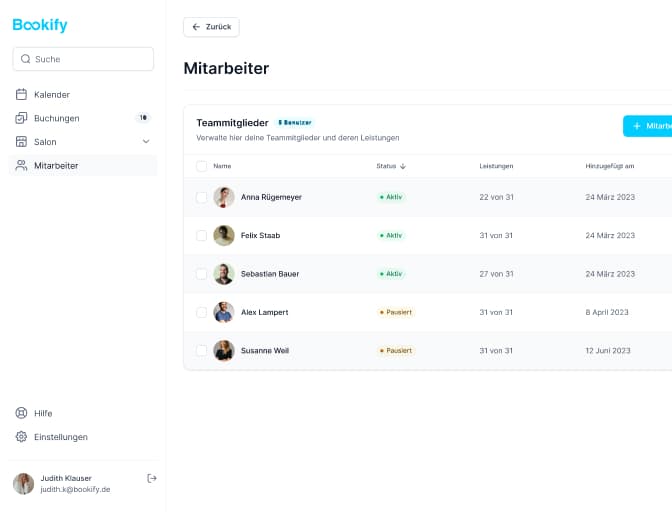Tick the checkbox next to Susanne Weil

pyautogui.click(x=201, y=351)
